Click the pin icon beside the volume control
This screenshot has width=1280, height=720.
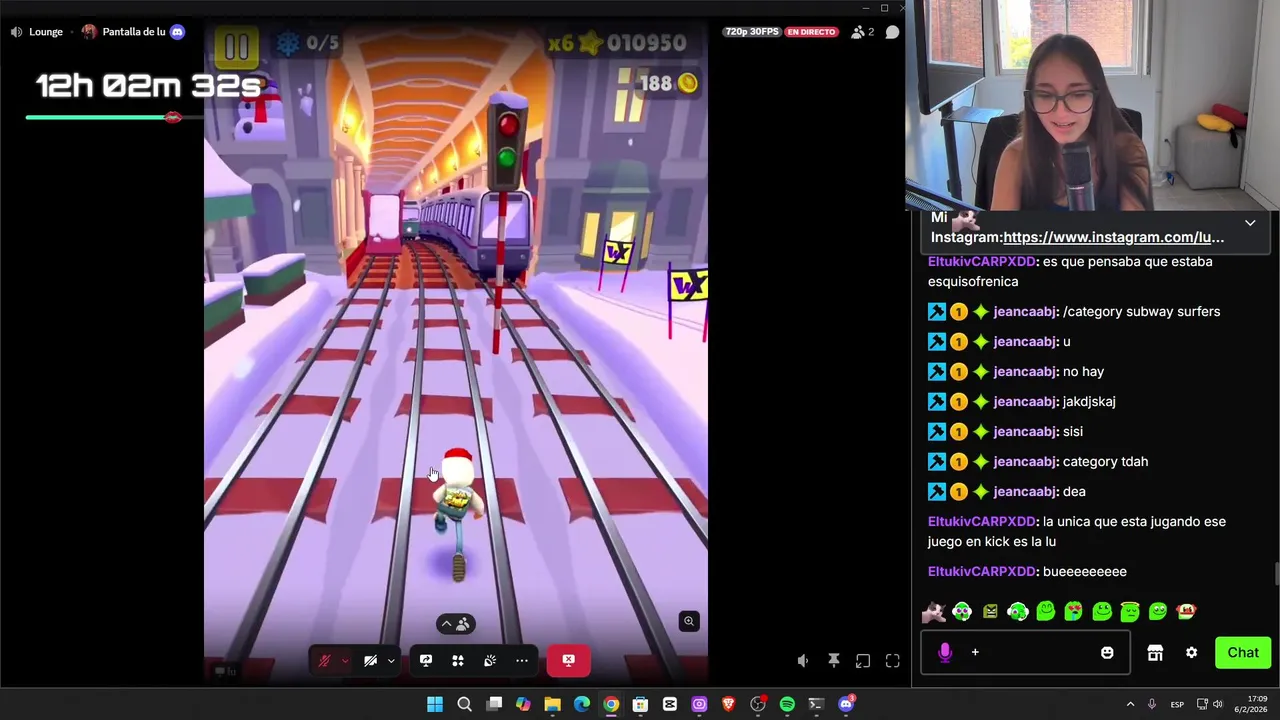coord(833,661)
